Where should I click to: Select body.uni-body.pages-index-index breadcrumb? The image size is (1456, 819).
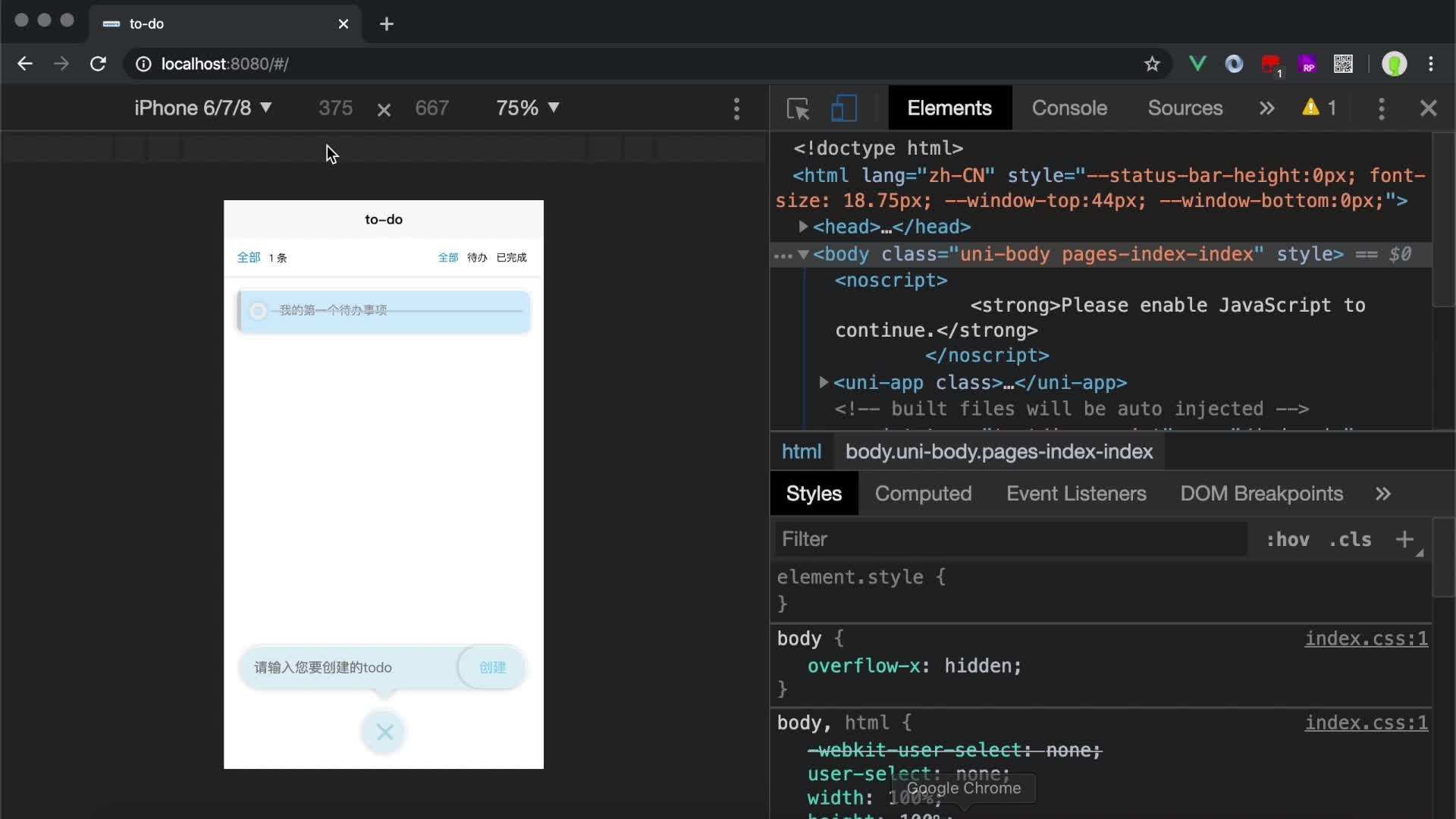tap(999, 452)
